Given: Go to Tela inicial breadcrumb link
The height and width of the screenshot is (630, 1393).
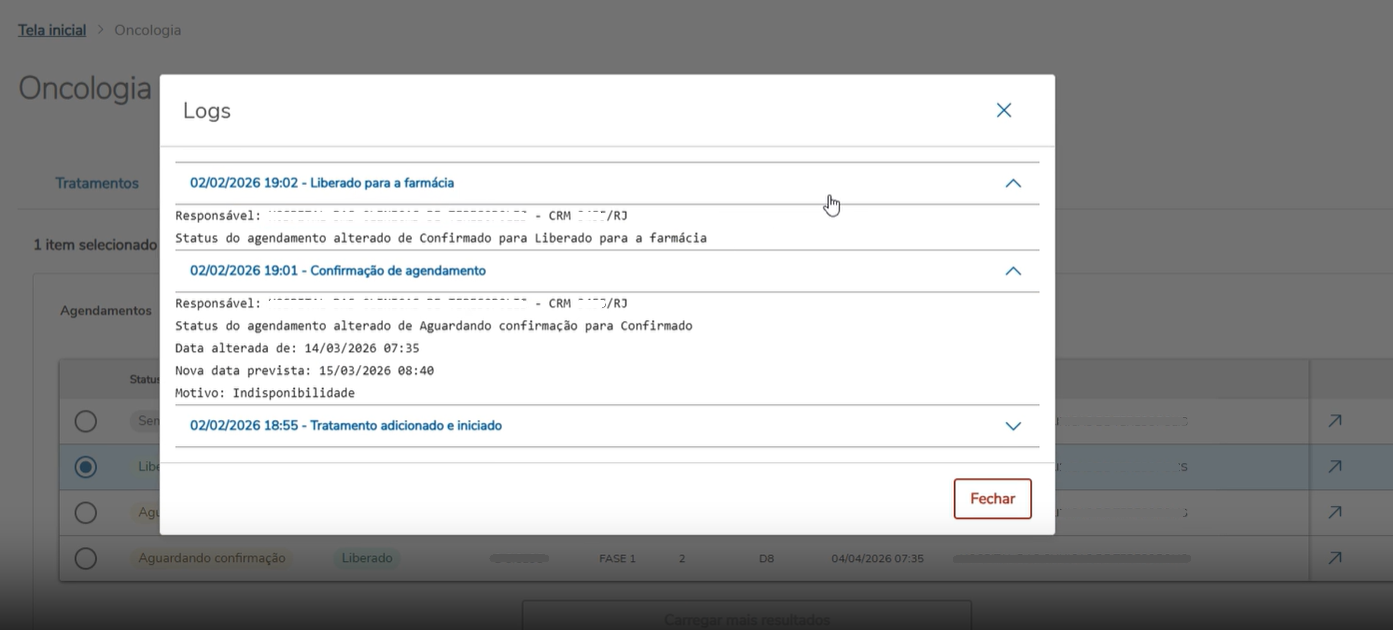Looking at the screenshot, I should click(52, 30).
